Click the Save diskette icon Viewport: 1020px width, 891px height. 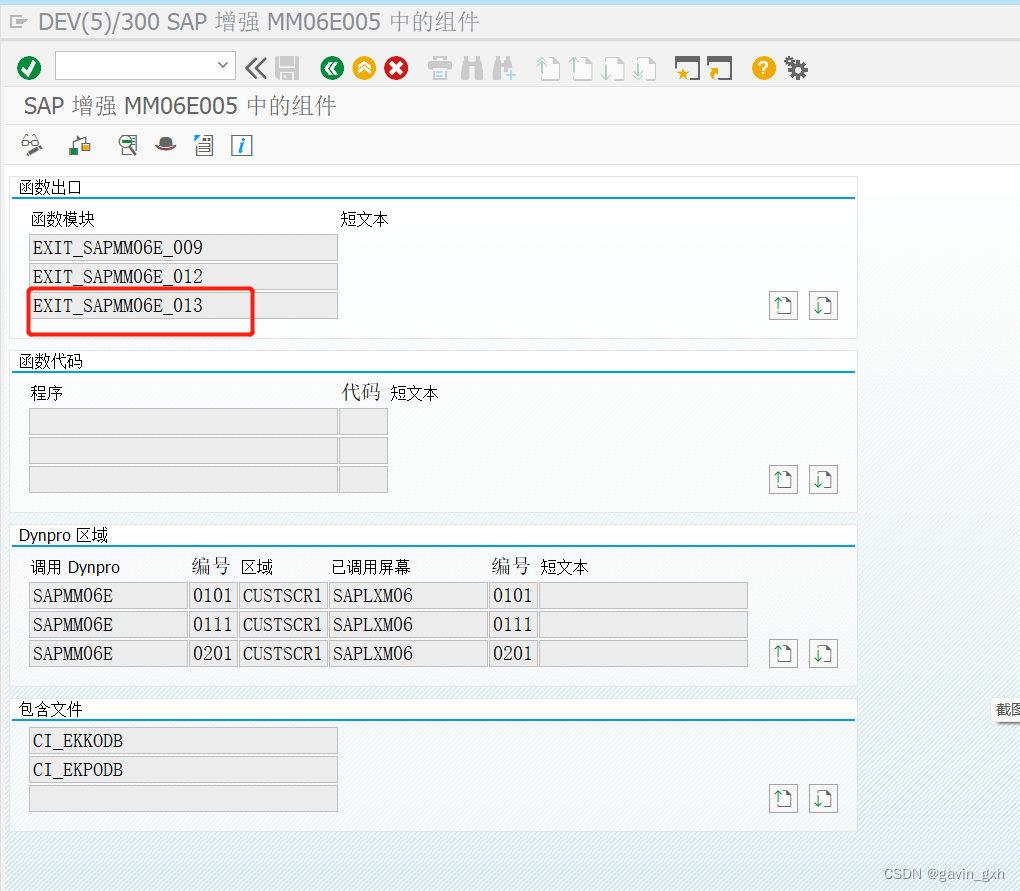pos(287,68)
